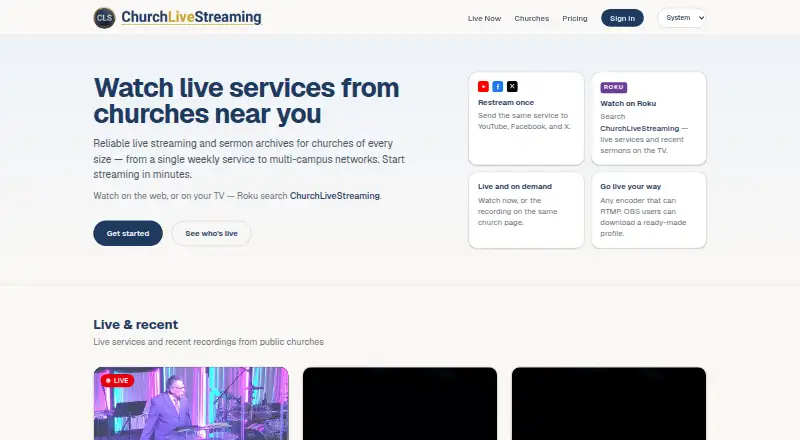Click bold ChurchLiveStreaming text in hero paragraph
Viewport: 800px width, 440px height.
tap(335, 196)
